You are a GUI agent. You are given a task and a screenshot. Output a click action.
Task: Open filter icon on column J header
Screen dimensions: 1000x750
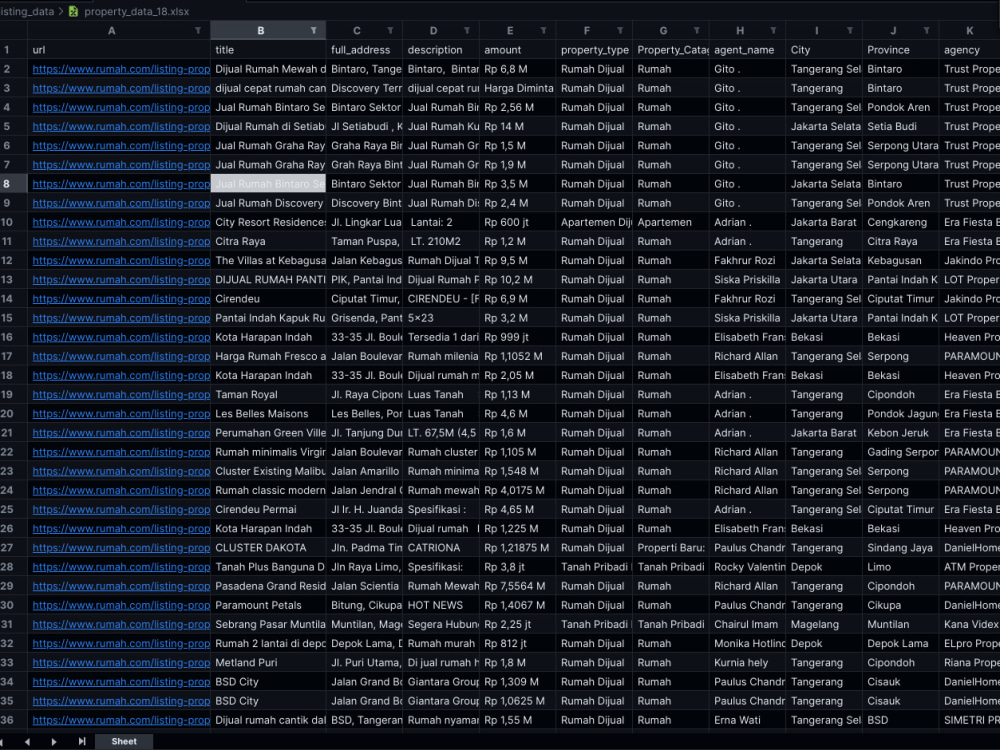[925, 31]
